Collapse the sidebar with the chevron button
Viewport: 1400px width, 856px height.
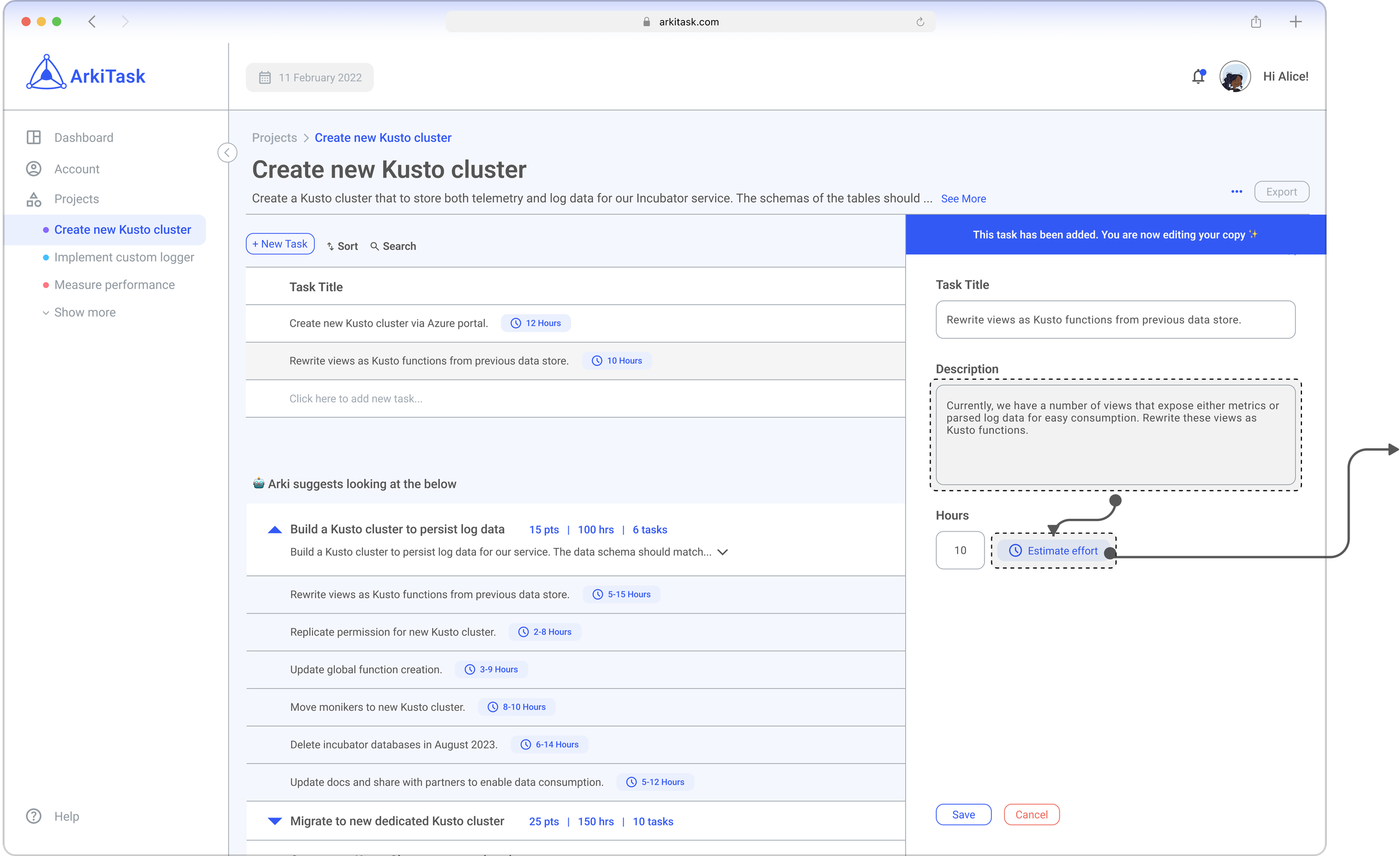[227, 152]
